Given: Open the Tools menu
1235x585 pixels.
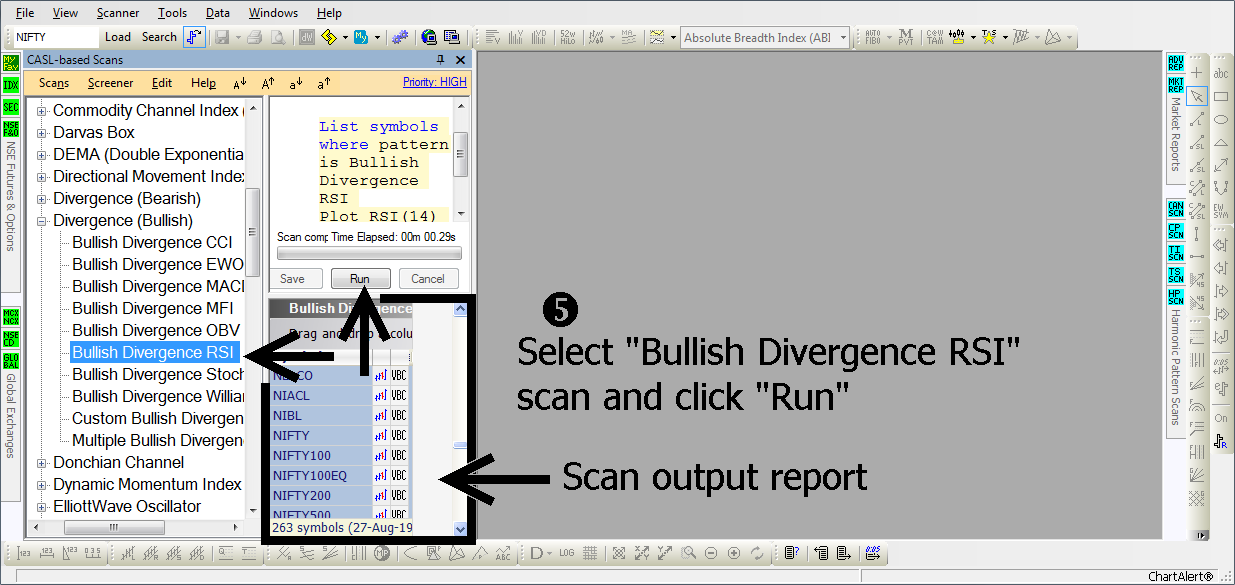Looking at the screenshot, I should click(172, 13).
